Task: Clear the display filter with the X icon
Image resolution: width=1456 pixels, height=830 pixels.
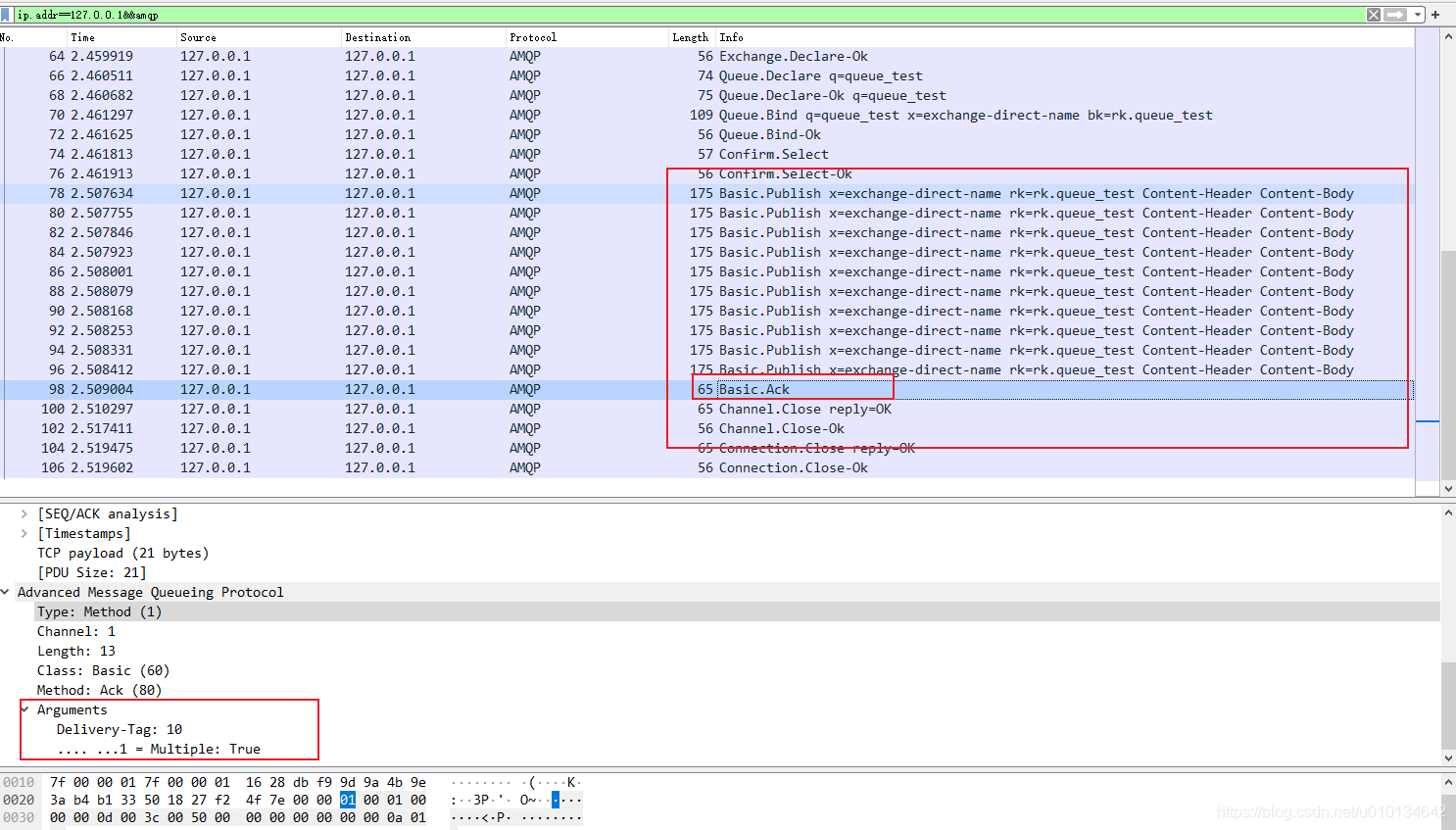Action: click(1374, 15)
